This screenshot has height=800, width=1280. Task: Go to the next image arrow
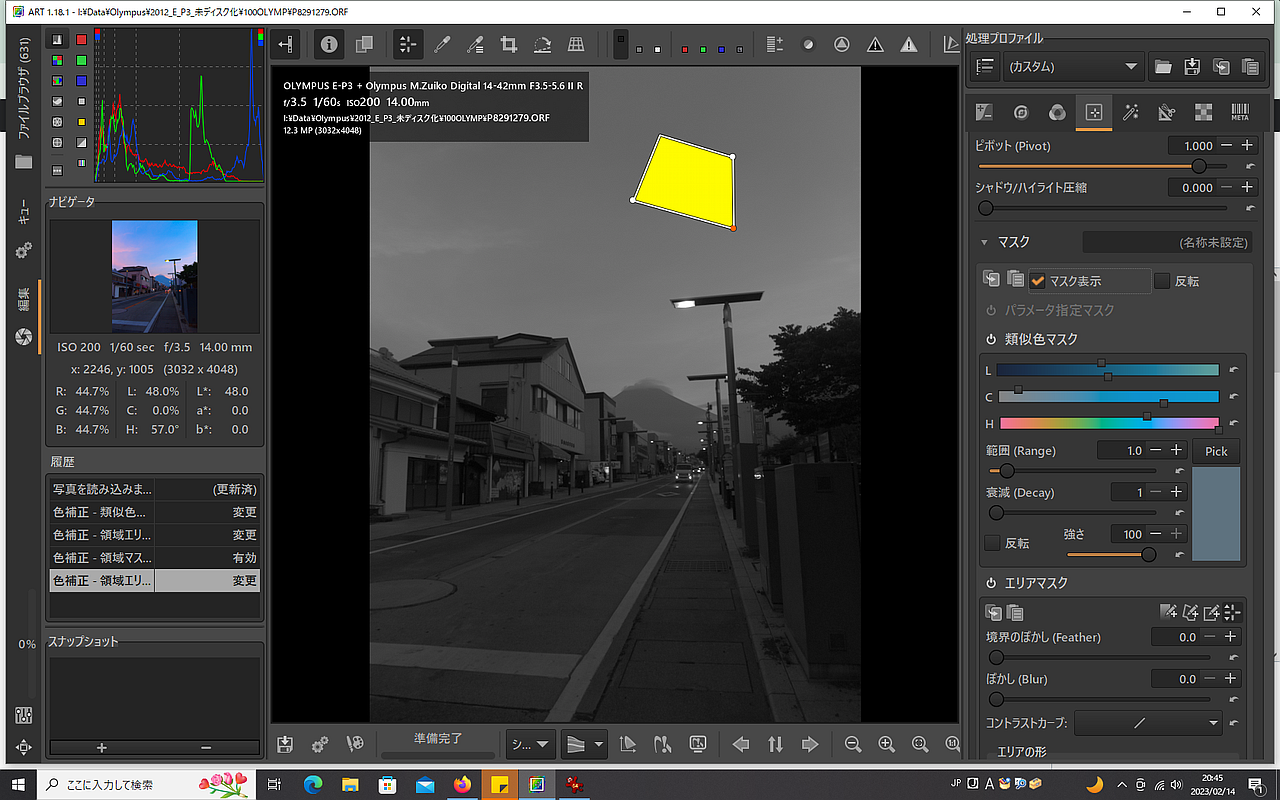(810, 744)
